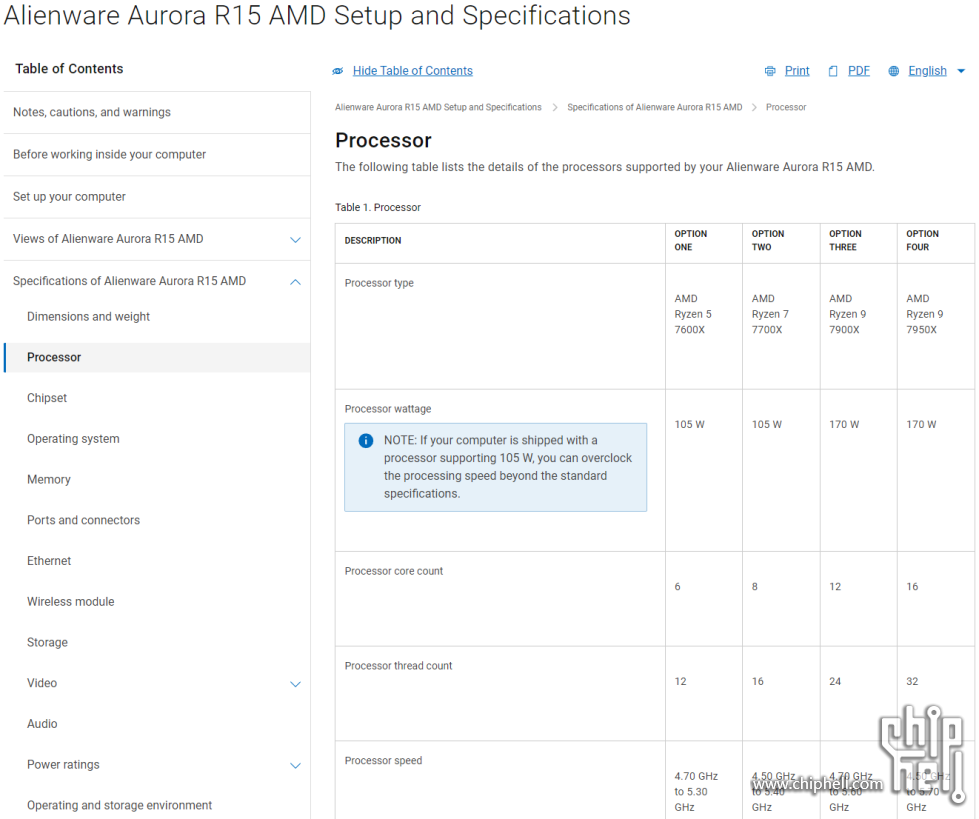Click the globe language icon
The height and width of the screenshot is (819, 979).
point(894,71)
